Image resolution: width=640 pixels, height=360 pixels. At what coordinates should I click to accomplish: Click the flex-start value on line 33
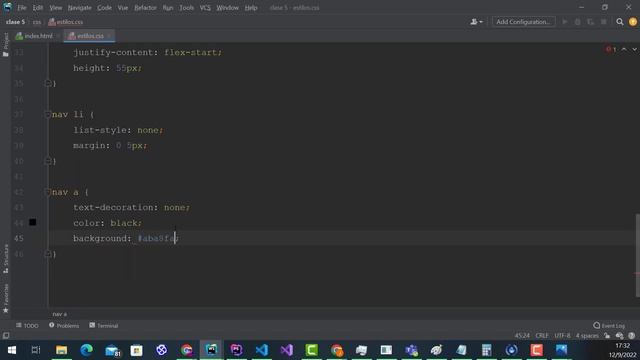pos(191,53)
